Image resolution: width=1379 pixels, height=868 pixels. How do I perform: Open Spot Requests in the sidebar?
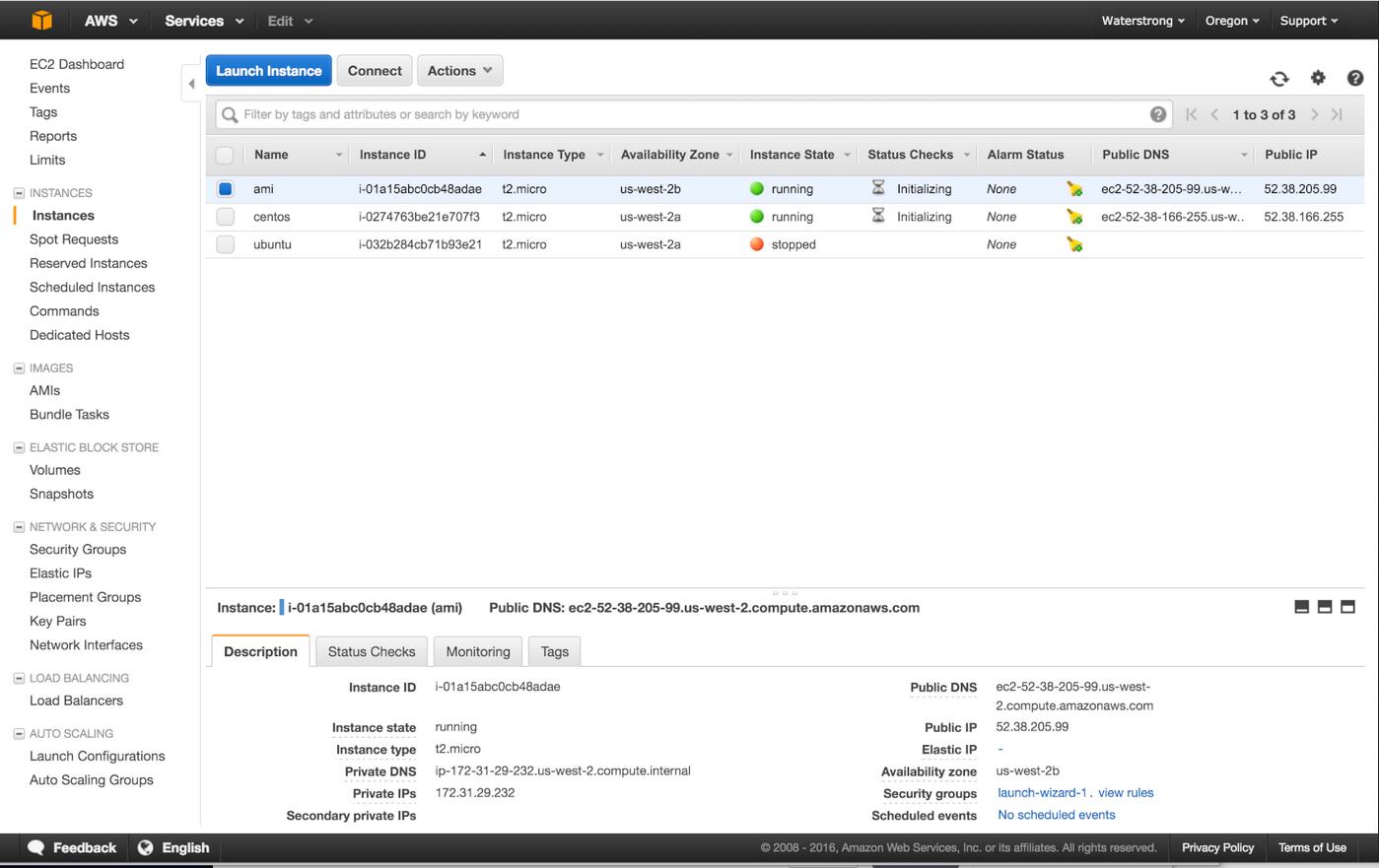(x=74, y=239)
